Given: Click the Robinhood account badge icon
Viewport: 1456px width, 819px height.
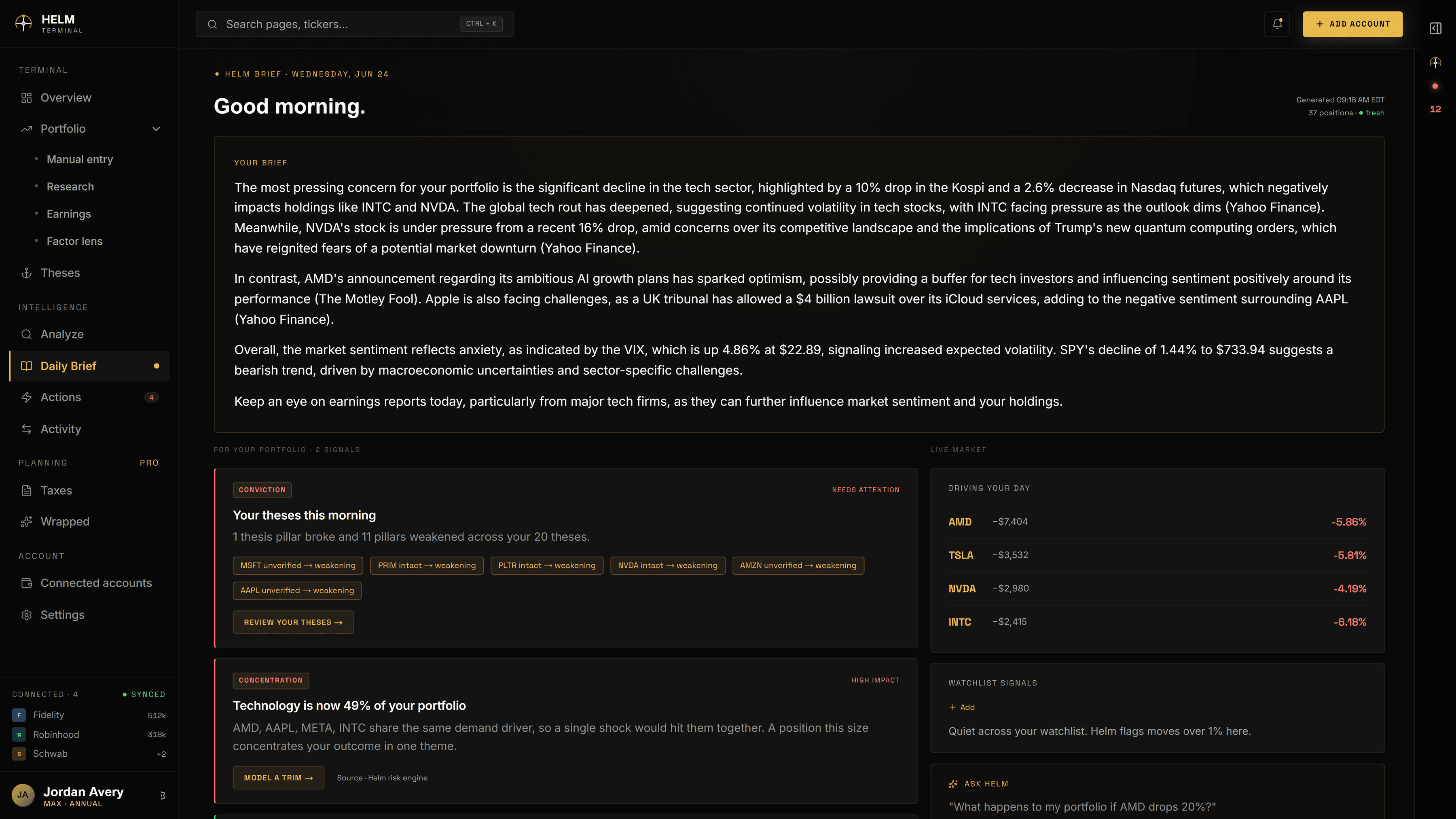Looking at the screenshot, I should pos(19,734).
